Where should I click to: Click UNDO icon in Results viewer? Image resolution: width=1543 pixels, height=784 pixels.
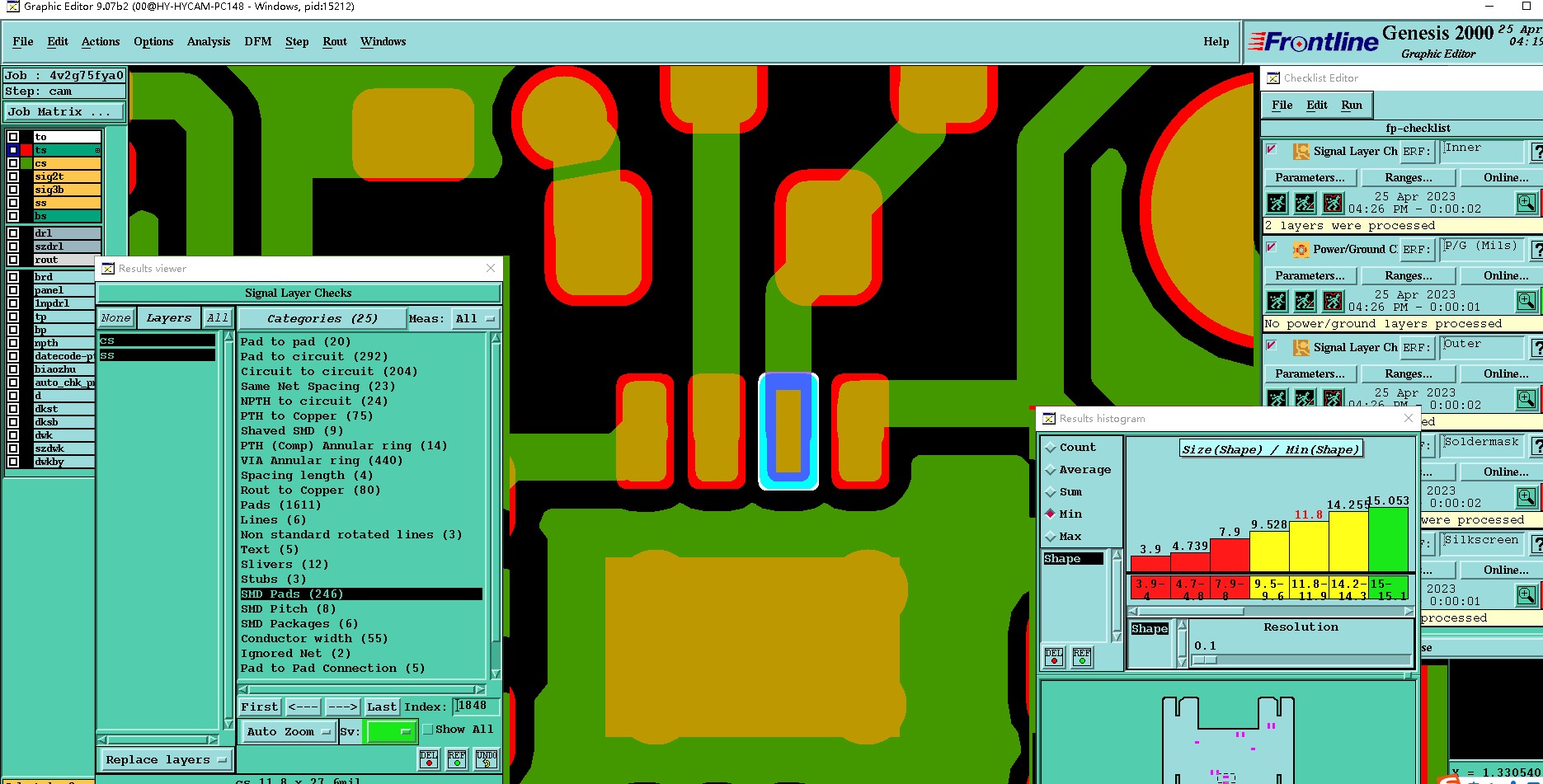click(487, 759)
